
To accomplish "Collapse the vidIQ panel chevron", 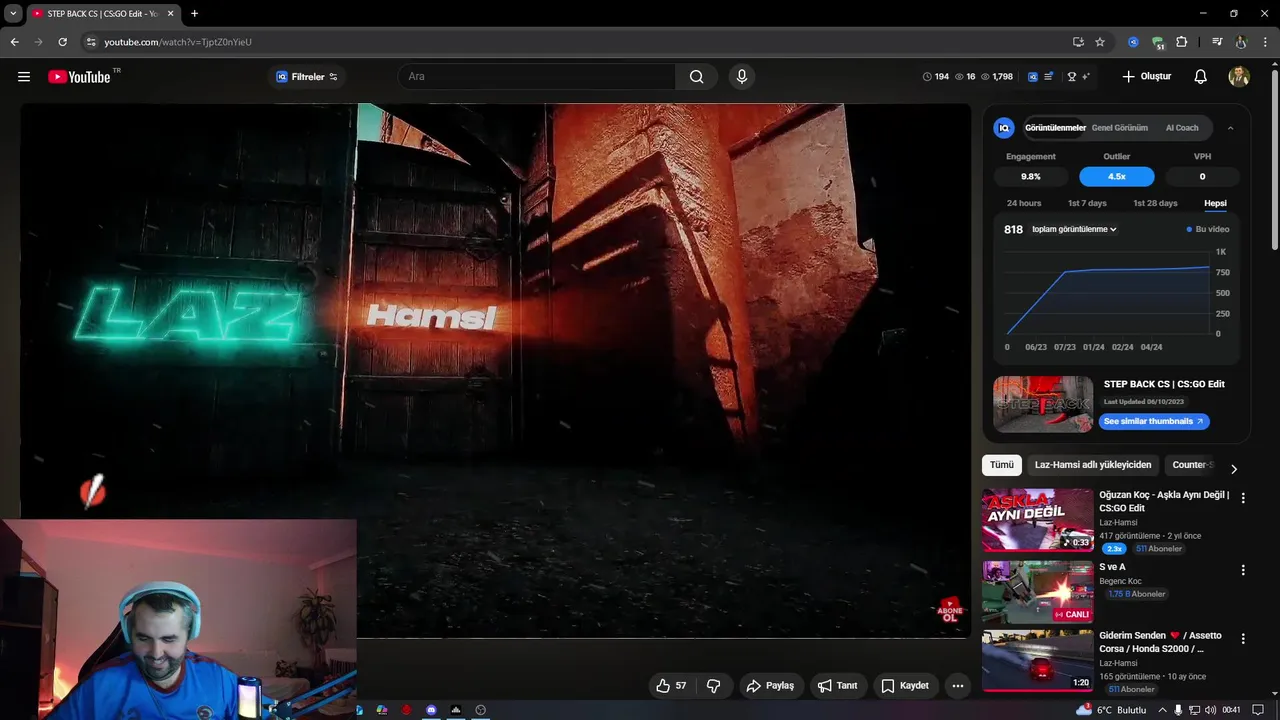I will coord(1230,128).
